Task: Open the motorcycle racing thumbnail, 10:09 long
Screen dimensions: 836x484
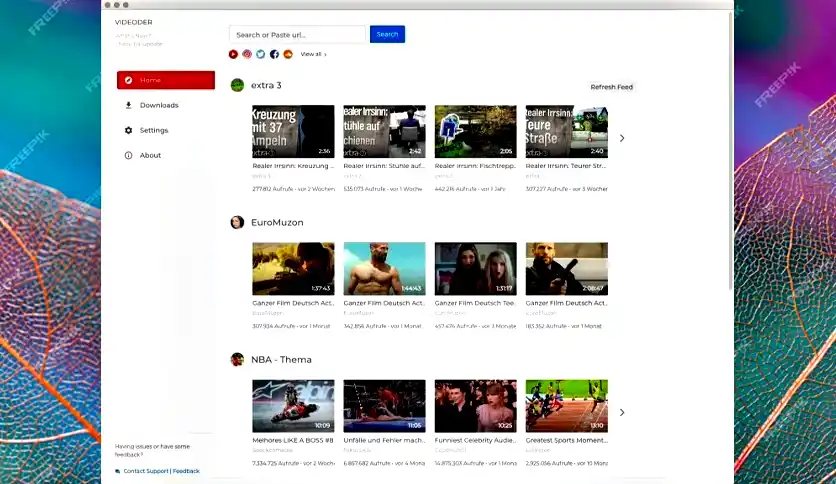Action: coord(293,406)
